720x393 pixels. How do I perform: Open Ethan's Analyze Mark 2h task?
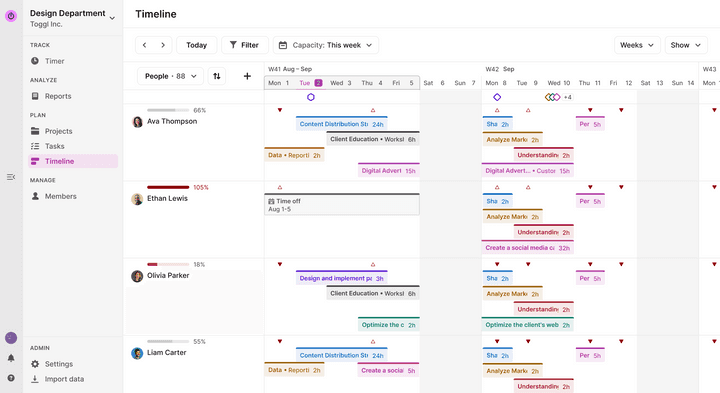pyautogui.click(x=512, y=216)
